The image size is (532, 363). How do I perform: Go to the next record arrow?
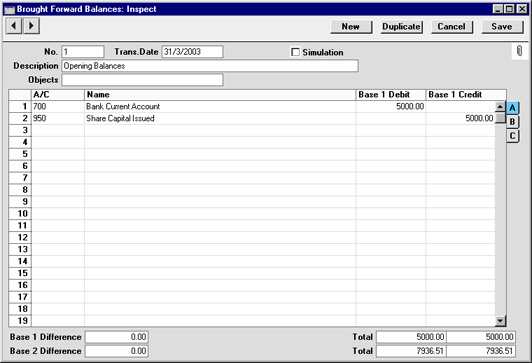point(31,26)
